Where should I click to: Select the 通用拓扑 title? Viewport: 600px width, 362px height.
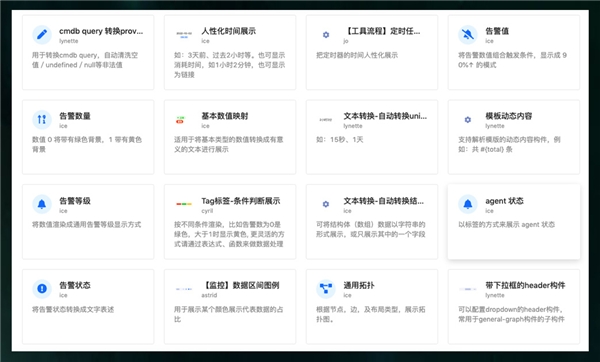coord(359,285)
